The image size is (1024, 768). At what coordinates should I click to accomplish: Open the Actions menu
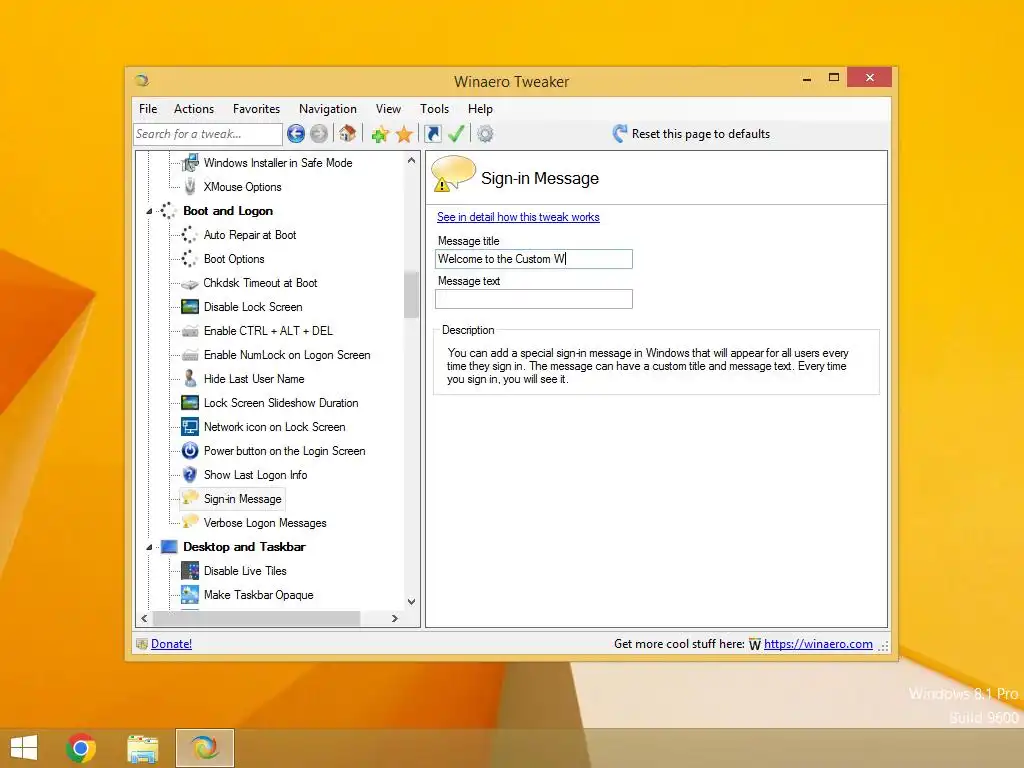tap(194, 109)
